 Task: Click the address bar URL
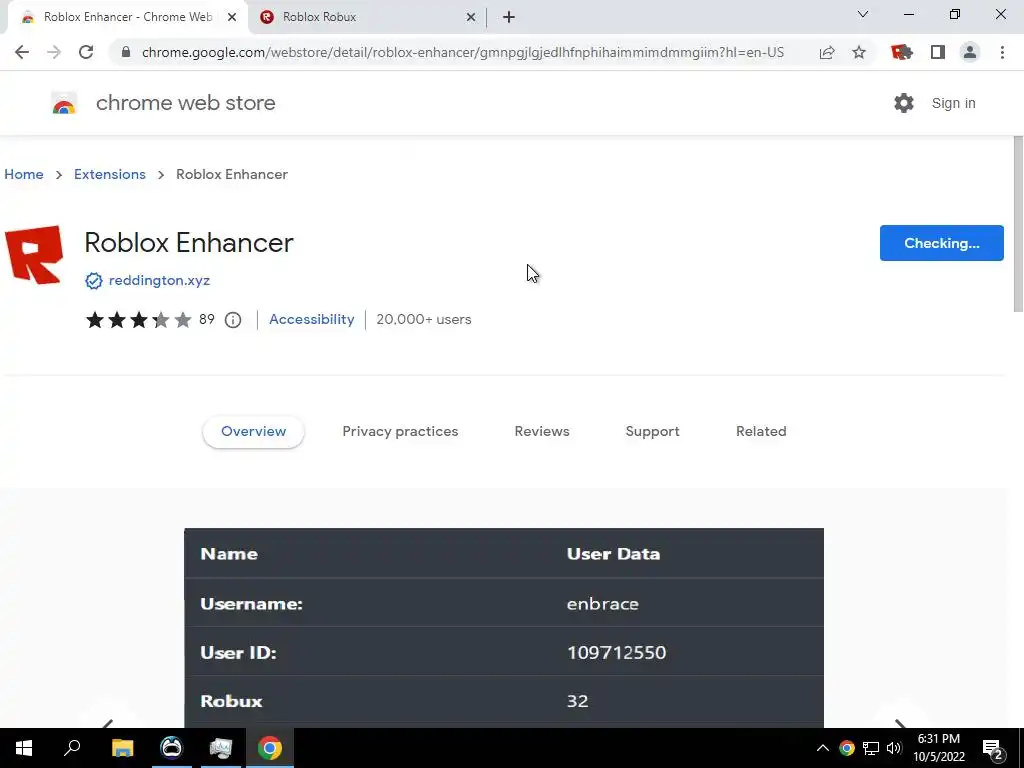click(x=463, y=52)
